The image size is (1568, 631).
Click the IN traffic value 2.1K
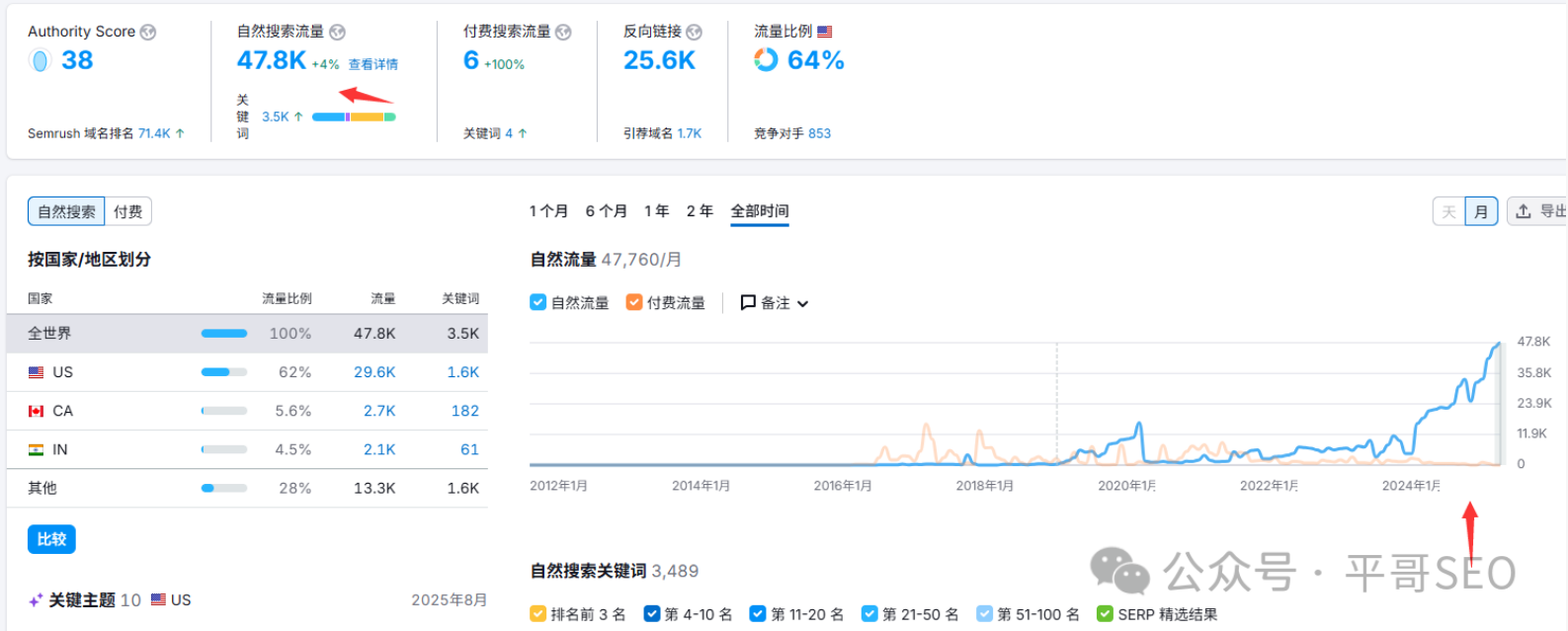(379, 449)
